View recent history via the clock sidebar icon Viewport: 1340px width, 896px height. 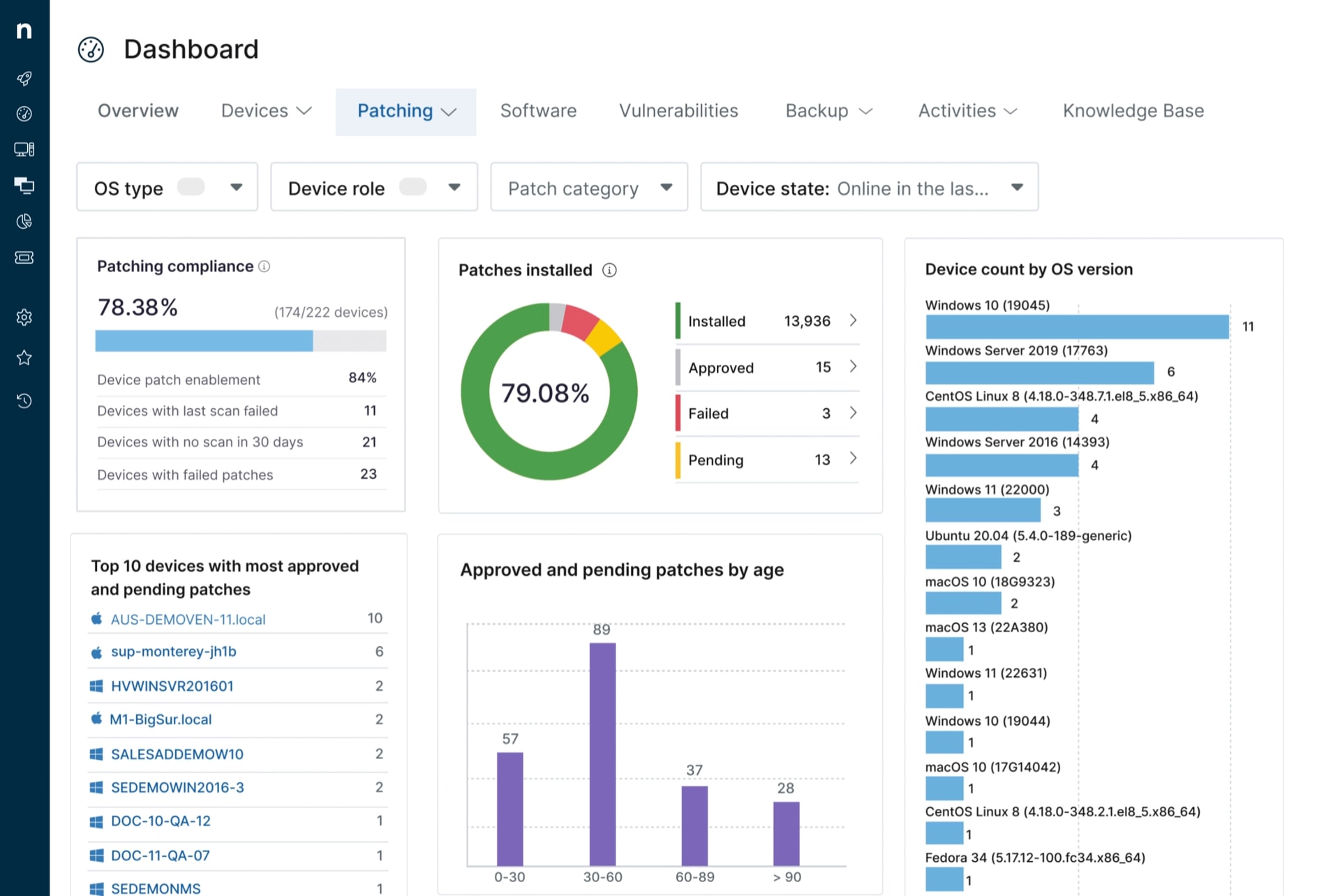coord(24,401)
